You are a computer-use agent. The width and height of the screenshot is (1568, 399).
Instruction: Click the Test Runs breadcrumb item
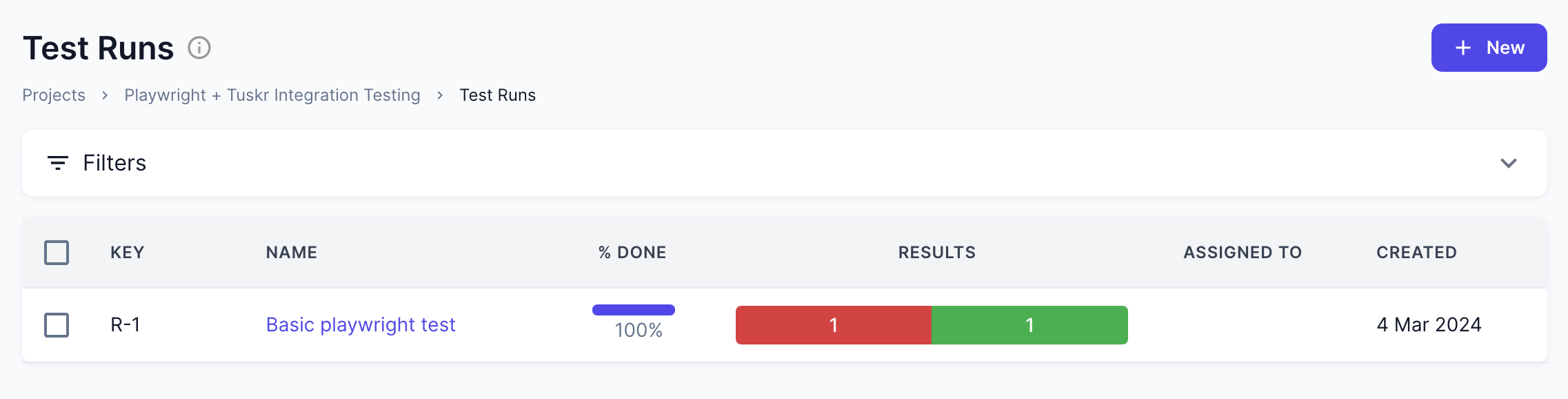click(497, 95)
